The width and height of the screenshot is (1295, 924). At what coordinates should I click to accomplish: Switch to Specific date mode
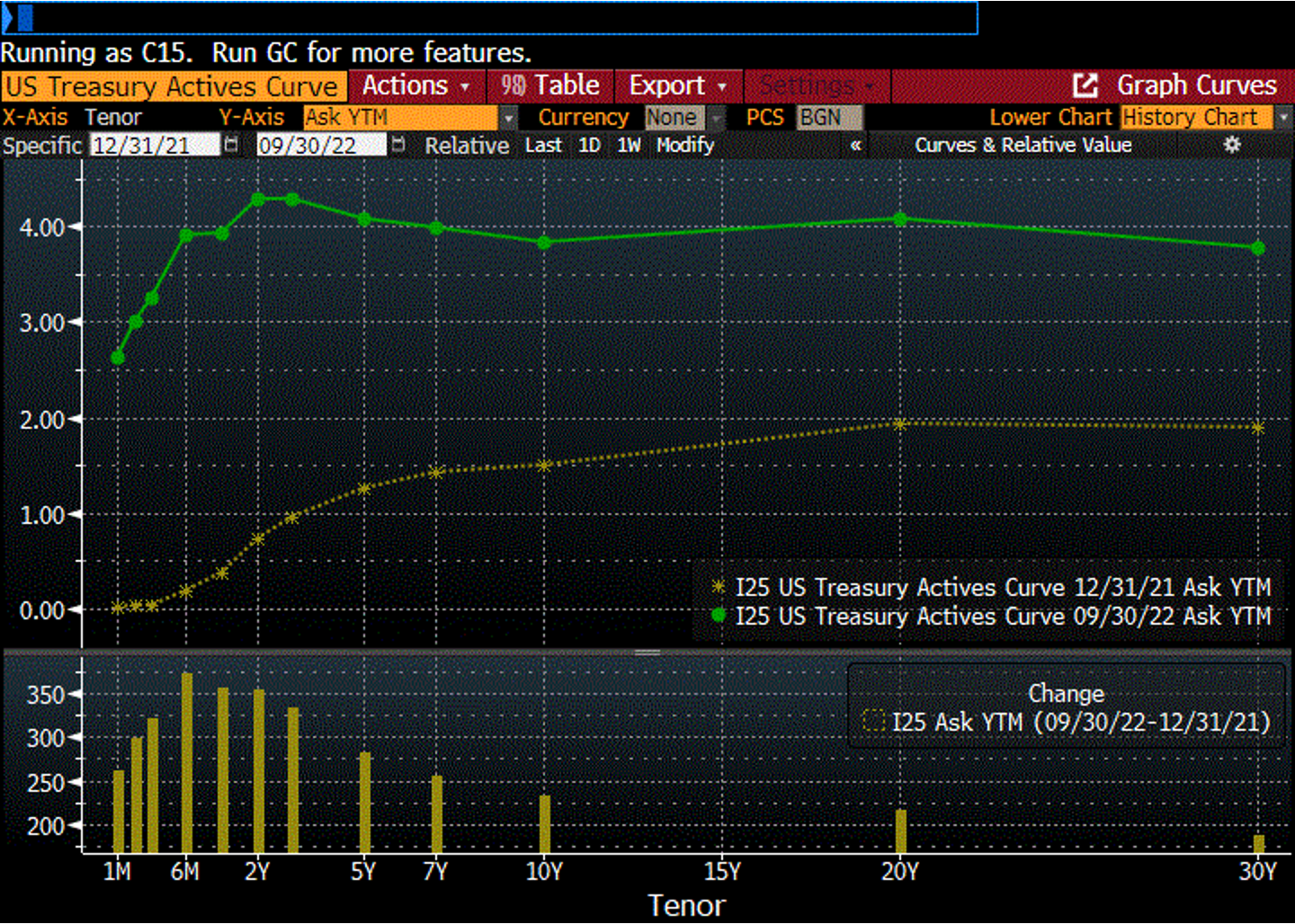[x=42, y=145]
